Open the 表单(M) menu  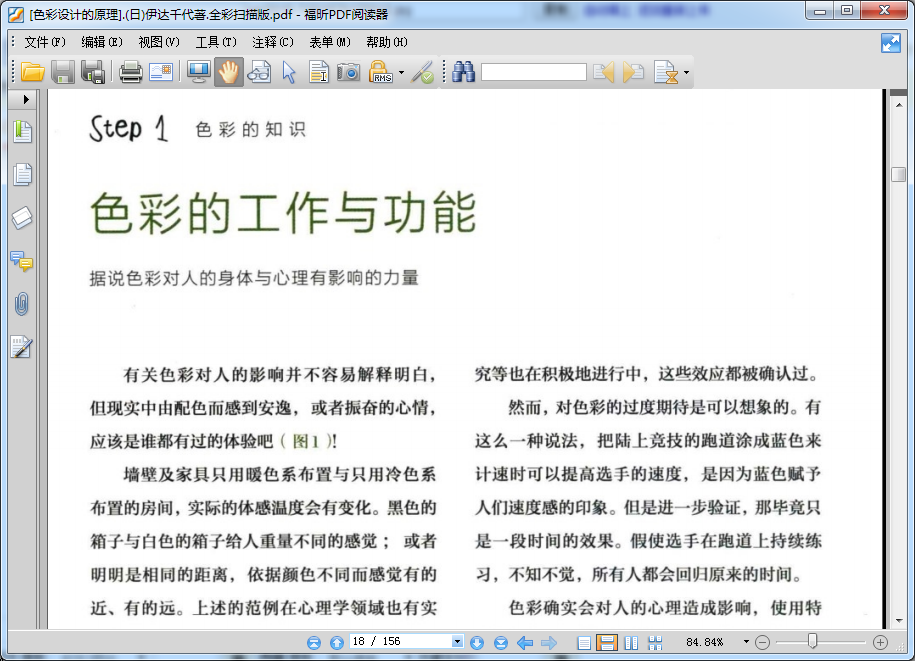[x=330, y=42]
